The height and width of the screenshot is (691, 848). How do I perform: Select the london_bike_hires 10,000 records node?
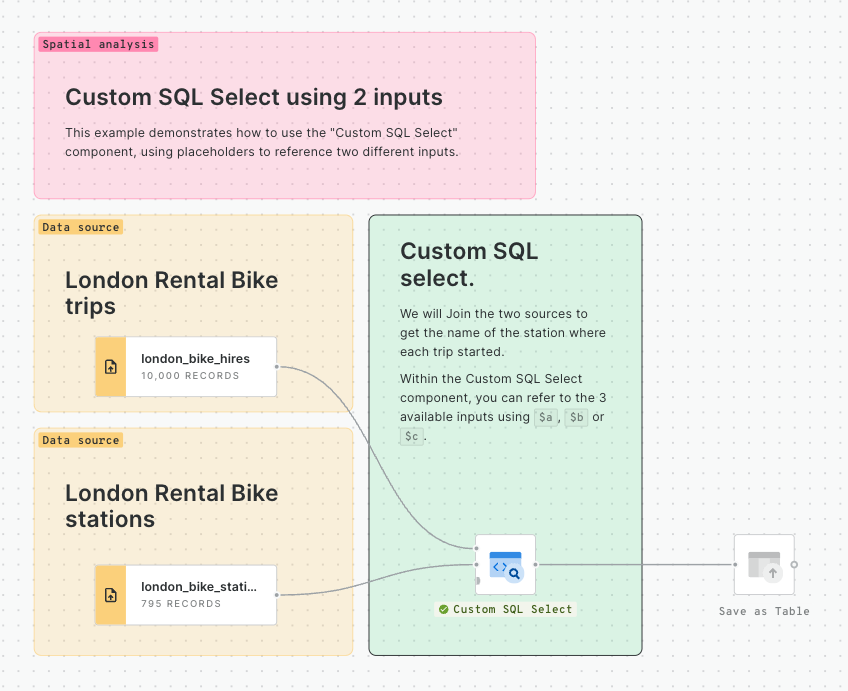(x=200, y=367)
